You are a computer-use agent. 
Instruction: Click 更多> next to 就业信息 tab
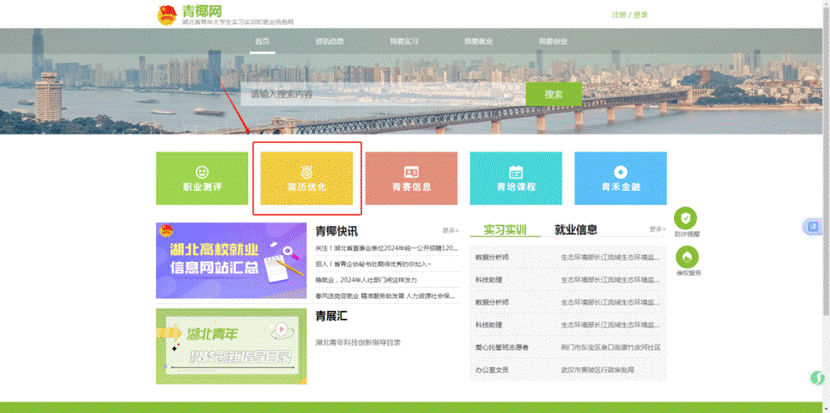pos(657,229)
